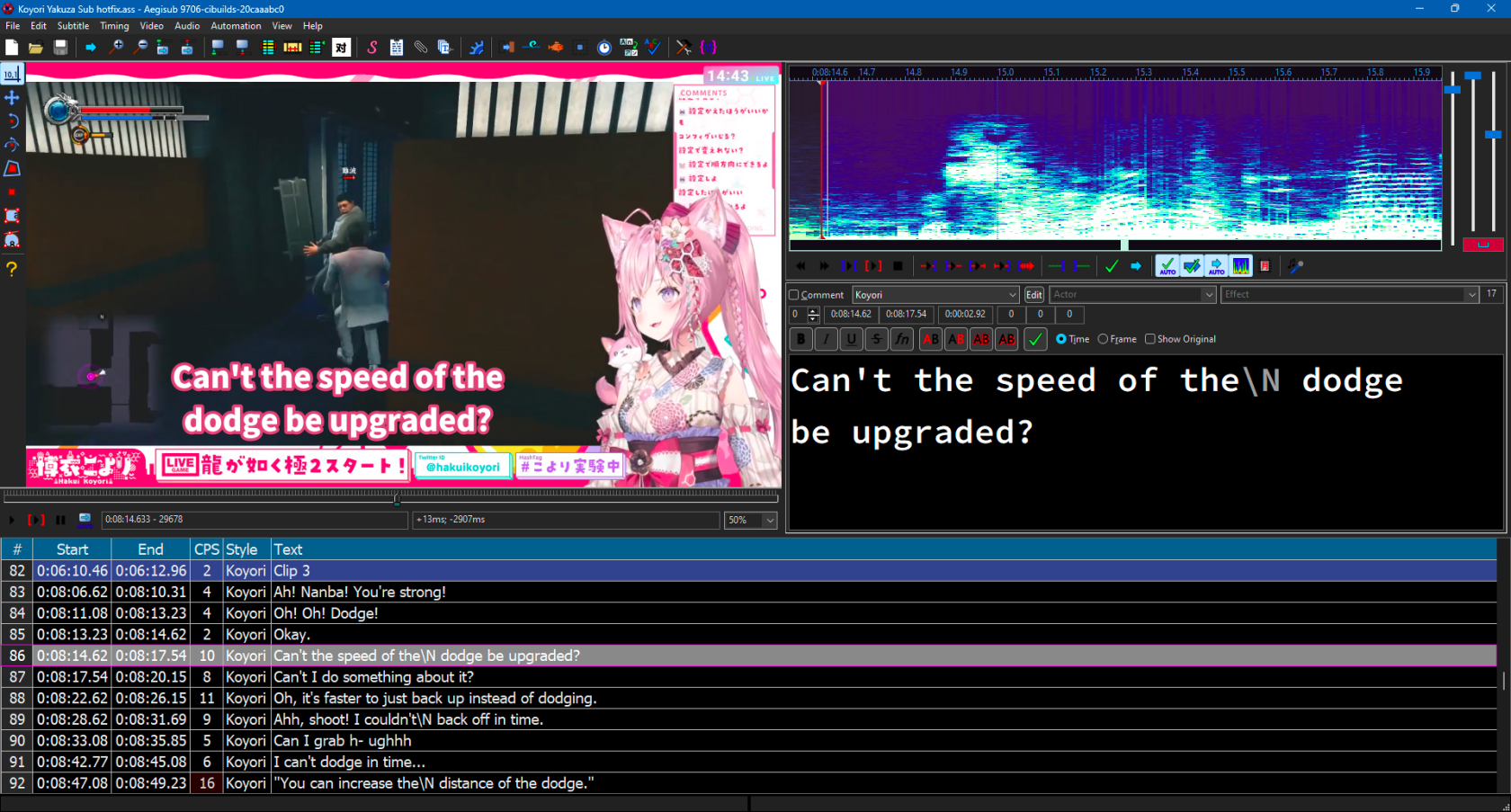This screenshot has width=1511, height=812.
Task: Click the Jump To blue arrow icon
Action: coord(91,48)
